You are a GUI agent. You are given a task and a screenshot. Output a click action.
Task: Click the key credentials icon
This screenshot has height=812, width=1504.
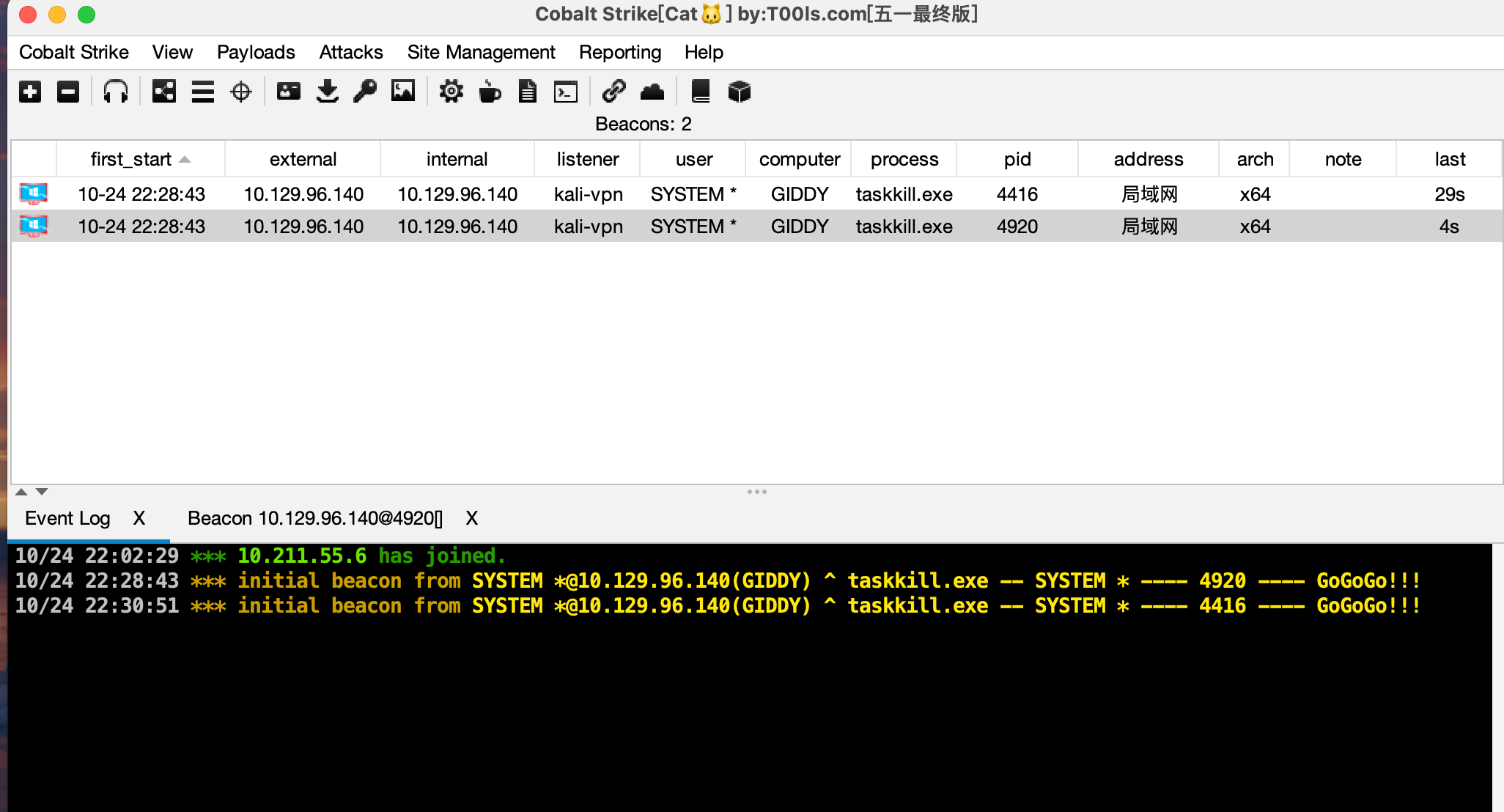tap(364, 92)
